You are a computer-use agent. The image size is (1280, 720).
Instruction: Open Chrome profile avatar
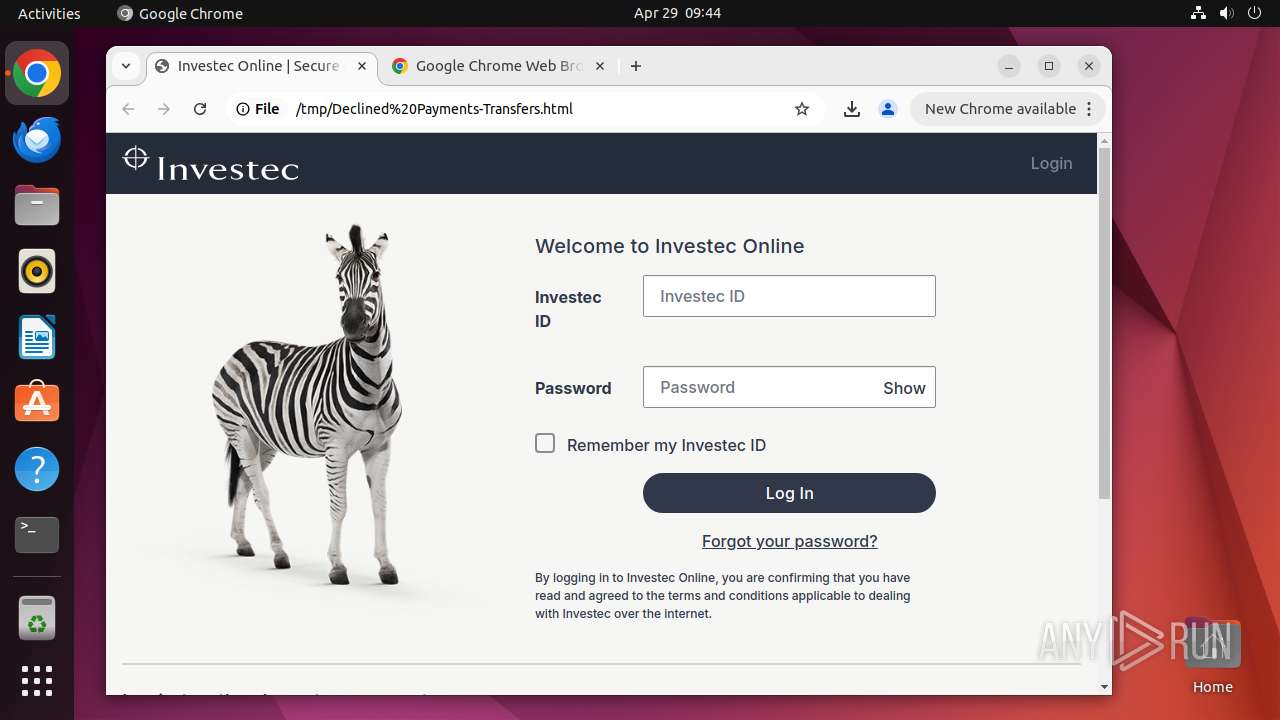coord(888,109)
